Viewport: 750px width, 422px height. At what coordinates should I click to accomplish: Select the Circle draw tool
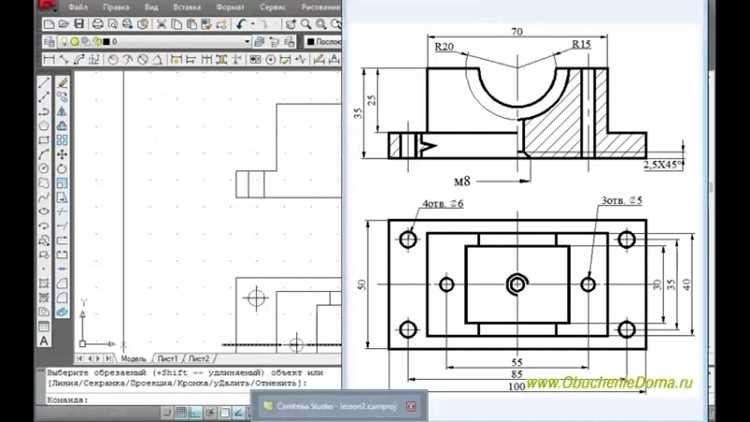coord(44,169)
